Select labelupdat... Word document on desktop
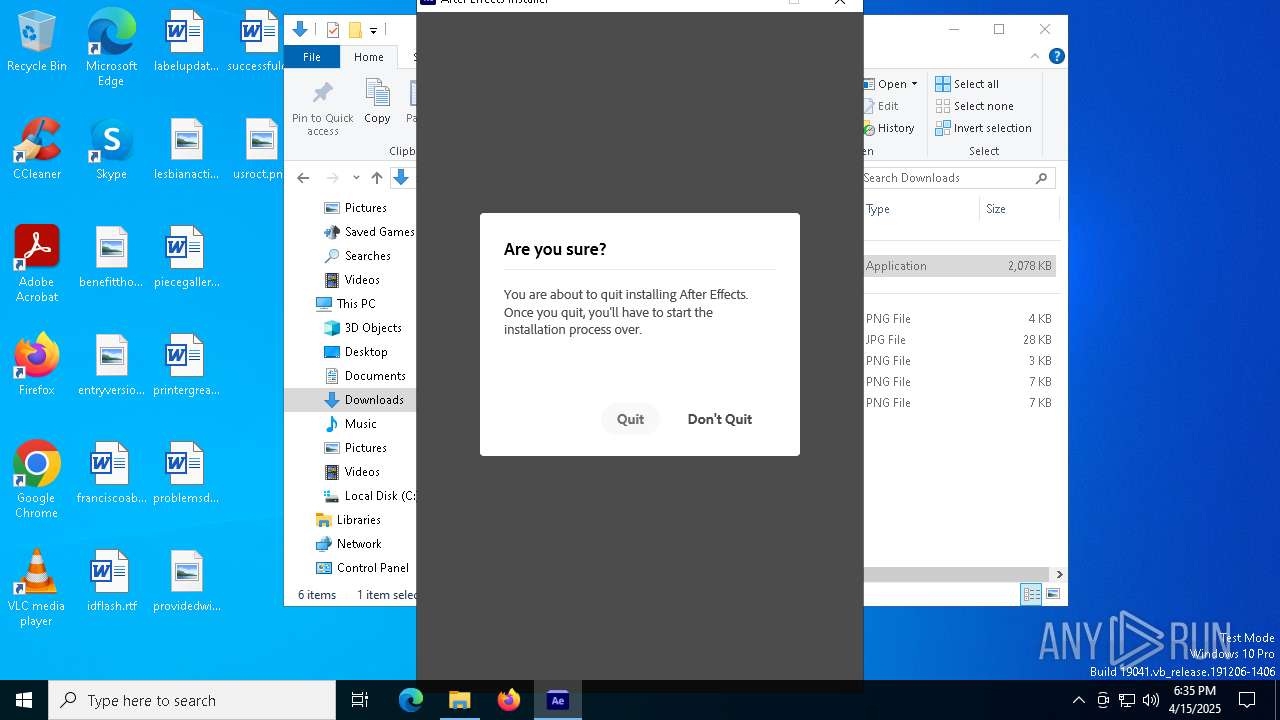The image size is (1280, 720). tap(186, 42)
